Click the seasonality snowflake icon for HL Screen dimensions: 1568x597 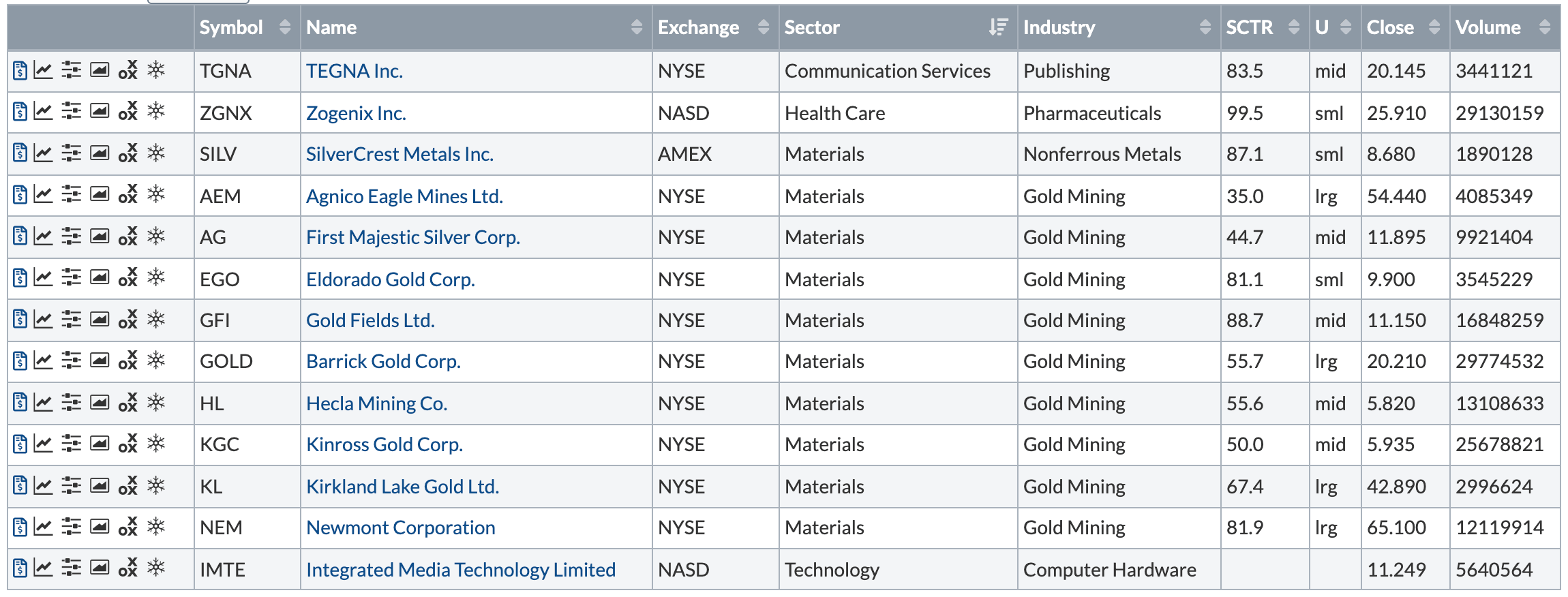[157, 402]
